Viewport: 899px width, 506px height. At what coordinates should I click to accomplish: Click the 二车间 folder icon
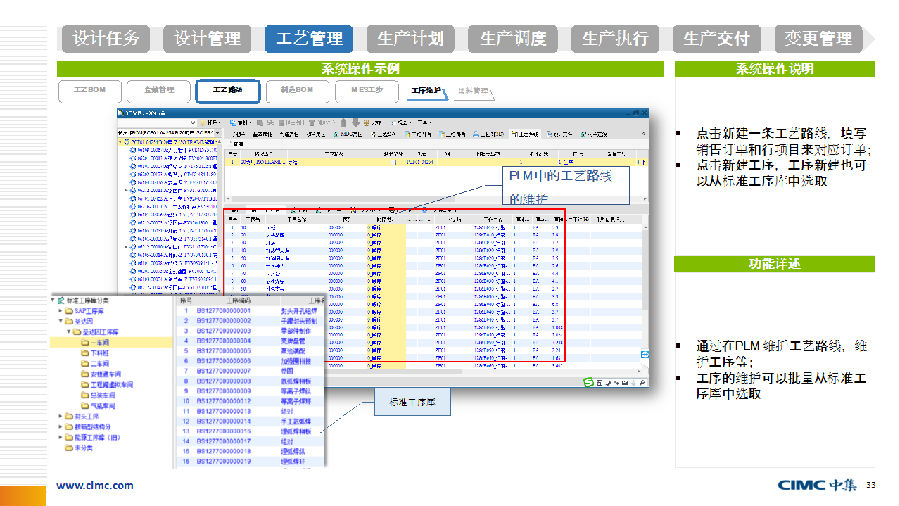[84, 364]
